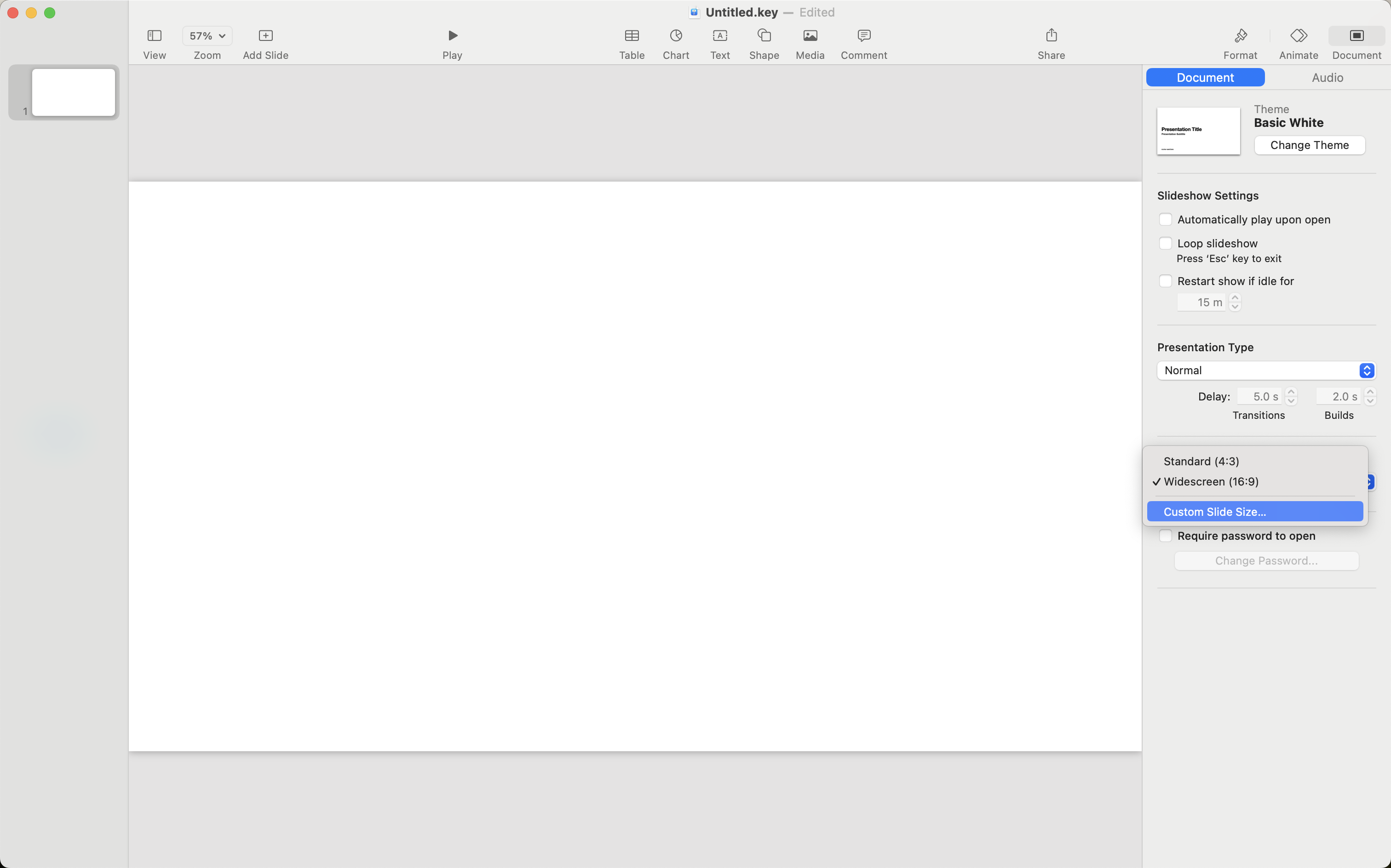Open the Animate inspector
Image resolution: width=1391 pixels, height=868 pixels.
pyautogui.click(x=1298, y=35)
